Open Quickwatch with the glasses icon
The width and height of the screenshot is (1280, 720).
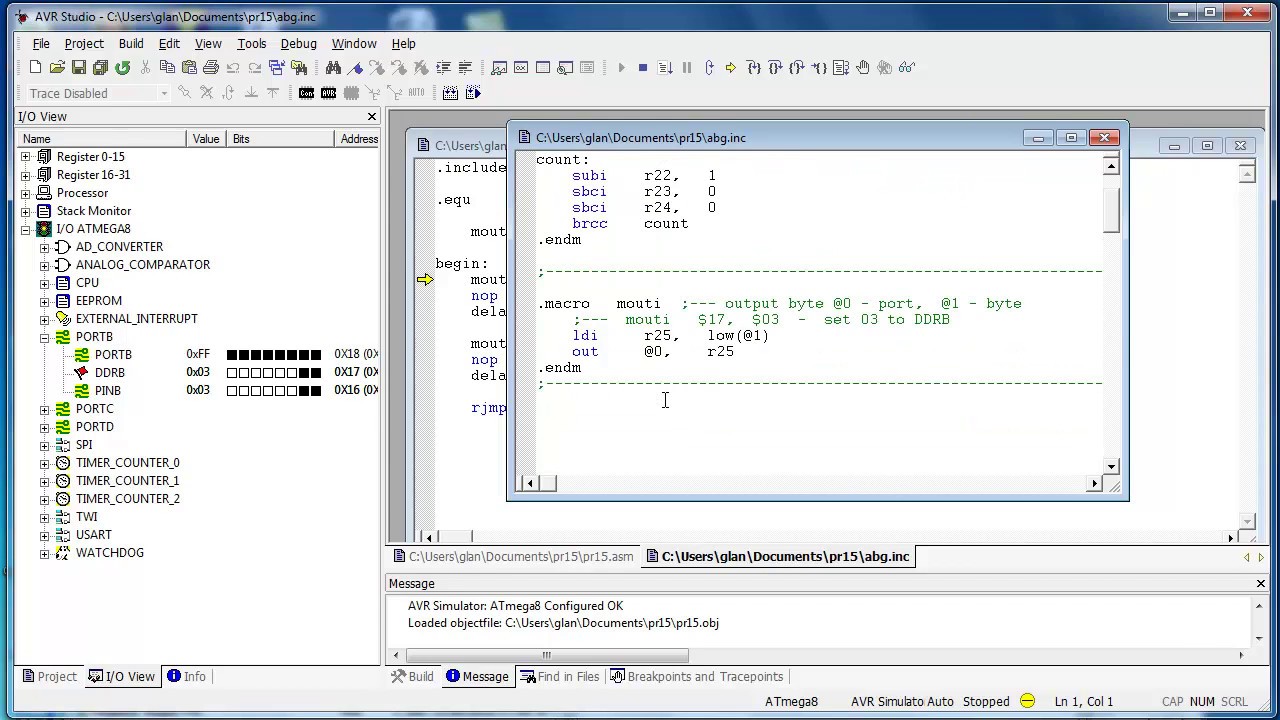(907, 67)
